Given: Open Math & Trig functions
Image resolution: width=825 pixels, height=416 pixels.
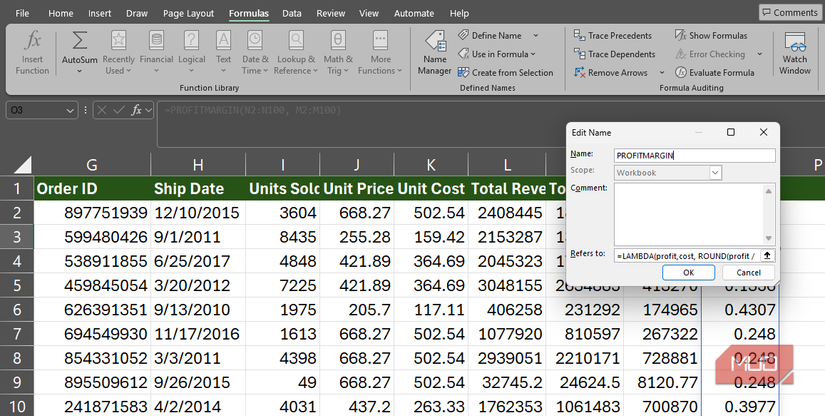Looking at the screenshot, I should pos(338,53).
